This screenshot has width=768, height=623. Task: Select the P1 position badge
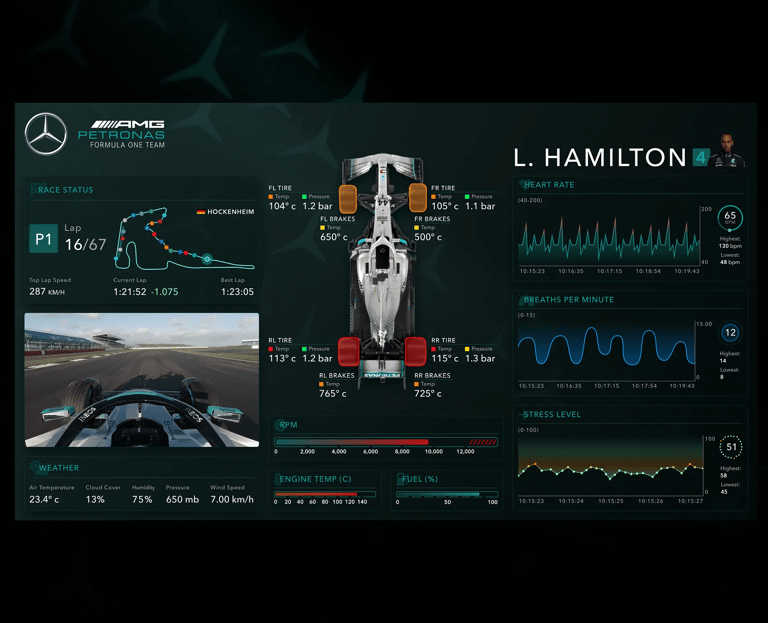(x=43, y=239)
